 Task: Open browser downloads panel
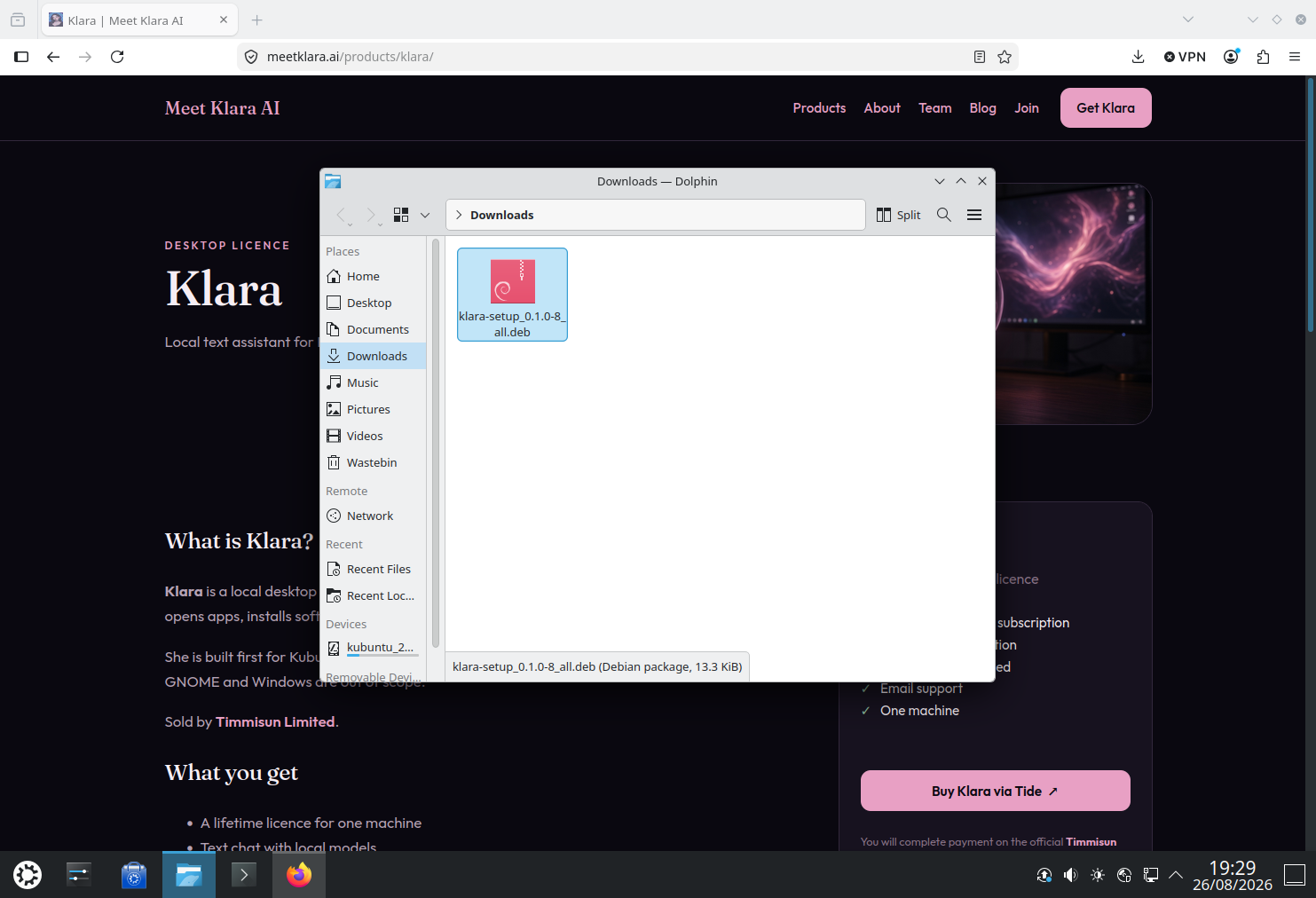[x=1139, y=57]
